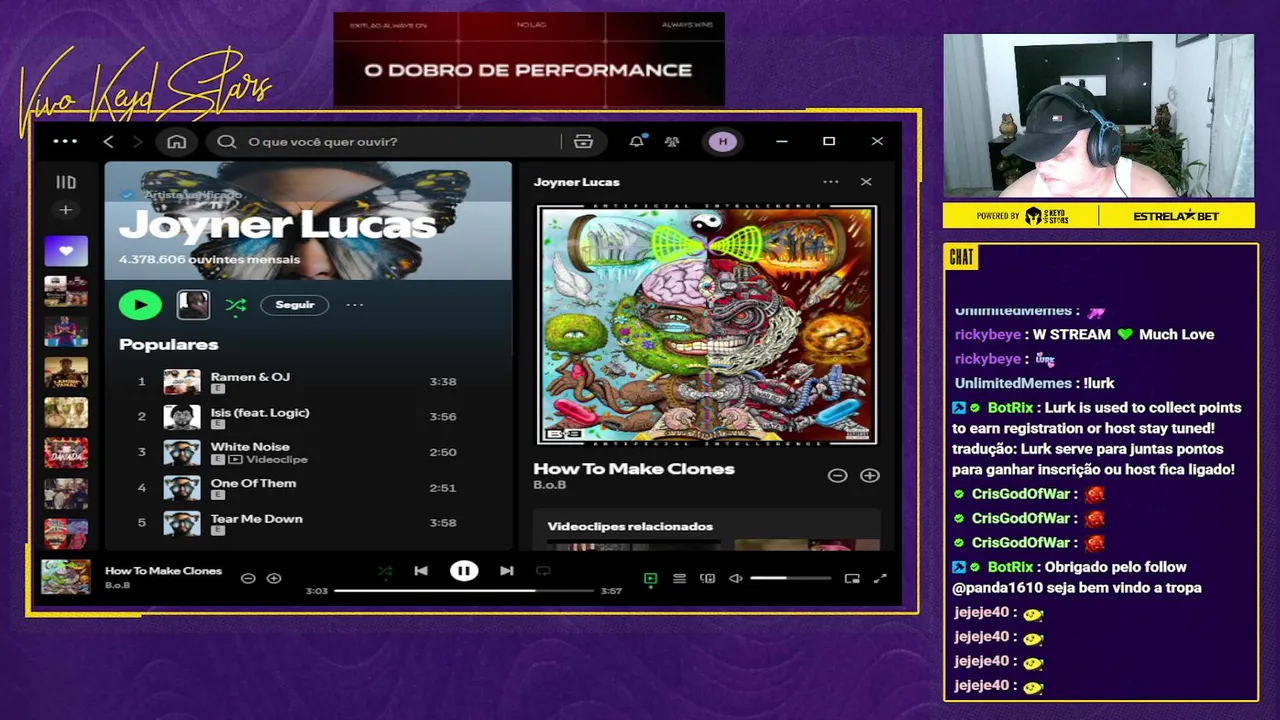Click the now-playing cover in the bottom bar
1280x720 pixels.
click(x=66, y=577)
